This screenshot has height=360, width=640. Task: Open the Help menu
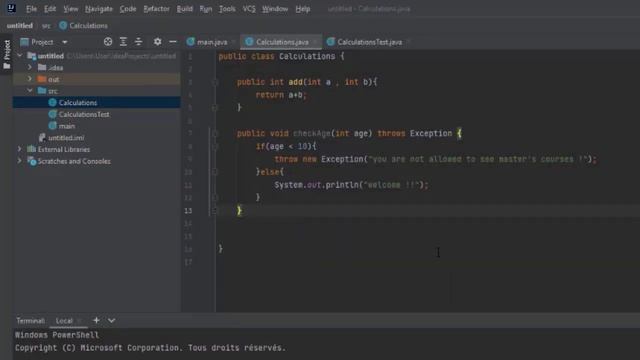click(302, 9)
